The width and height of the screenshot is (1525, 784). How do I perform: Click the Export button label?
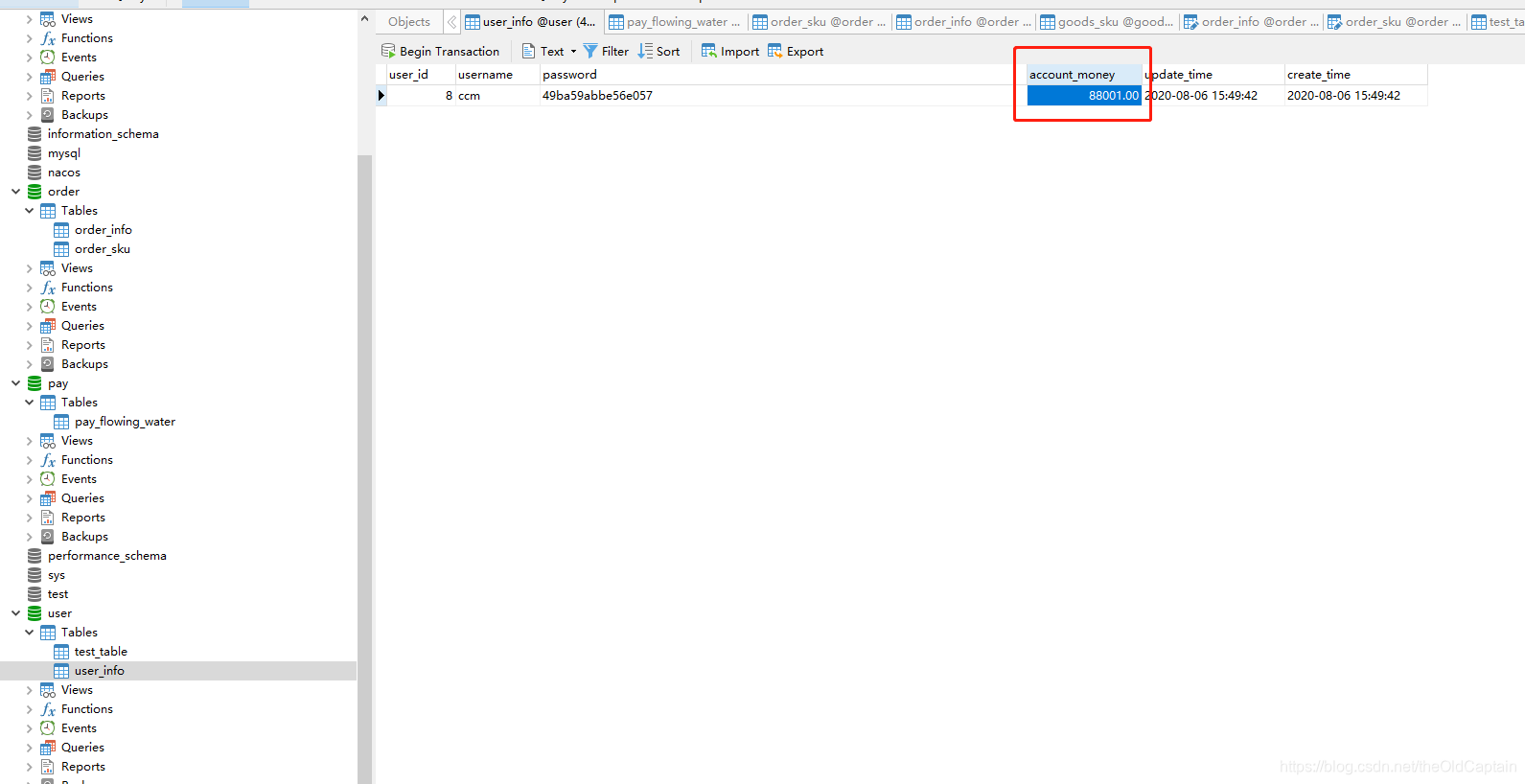click(805, 52)
